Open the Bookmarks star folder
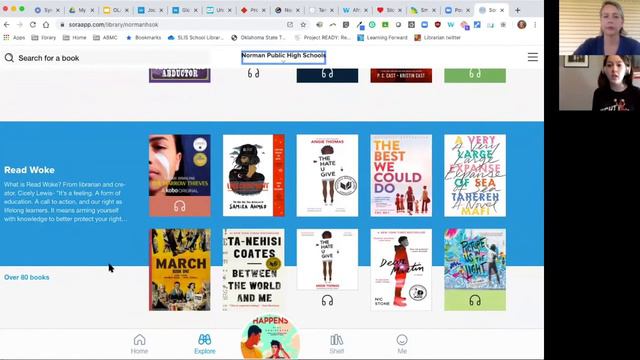This screenshot has width=640, height=360. point(143,38)
